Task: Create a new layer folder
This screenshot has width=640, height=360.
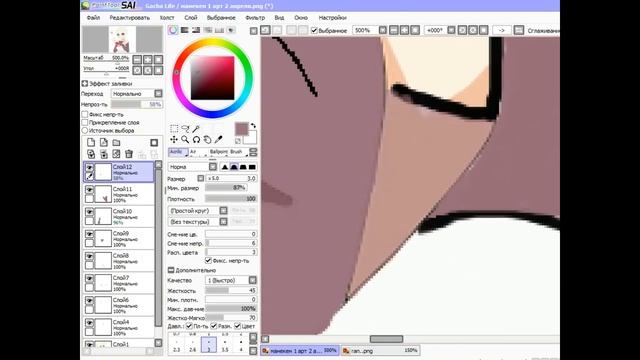Action: point(116,142)
